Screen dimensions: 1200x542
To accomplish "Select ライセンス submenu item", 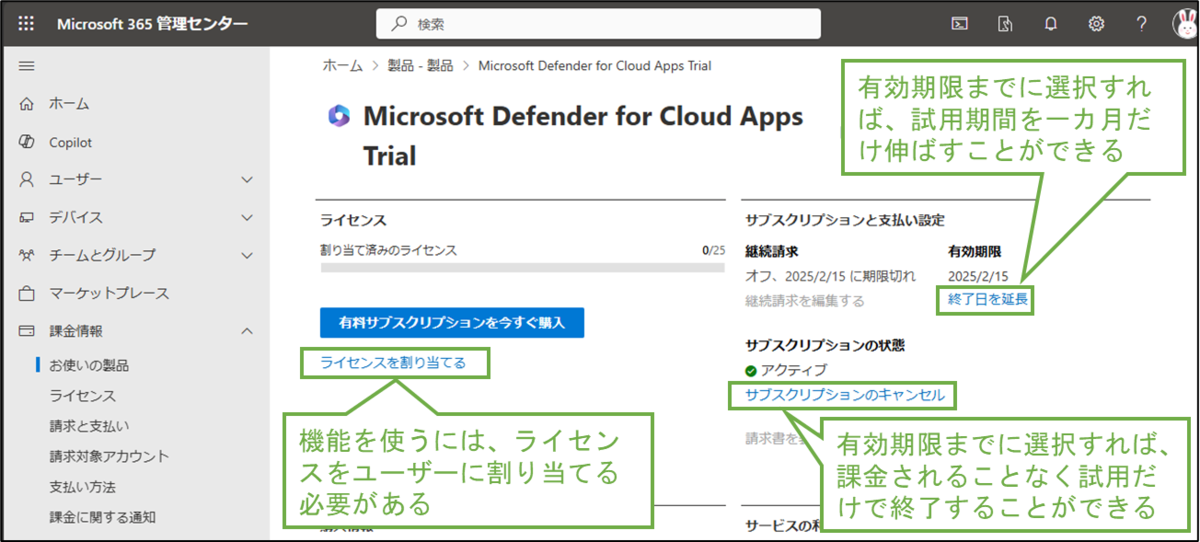I will 82,396.
